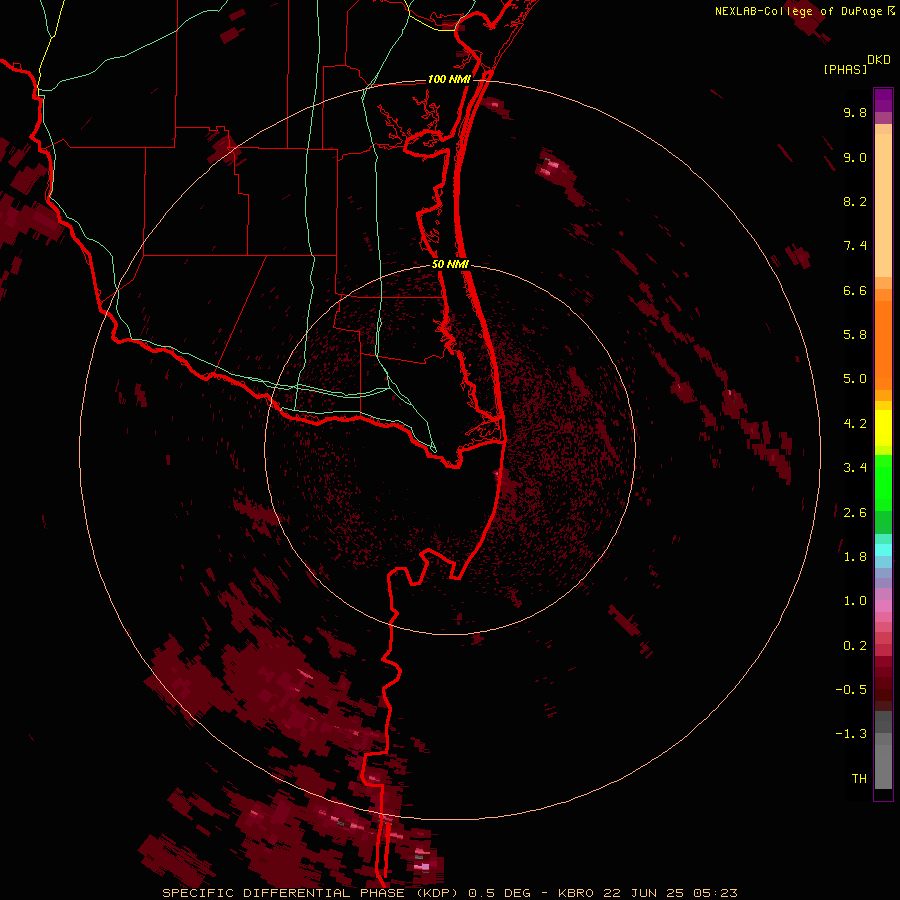Pick the light peach segment of color bar
Screen dimensions: 900x900
883,205
